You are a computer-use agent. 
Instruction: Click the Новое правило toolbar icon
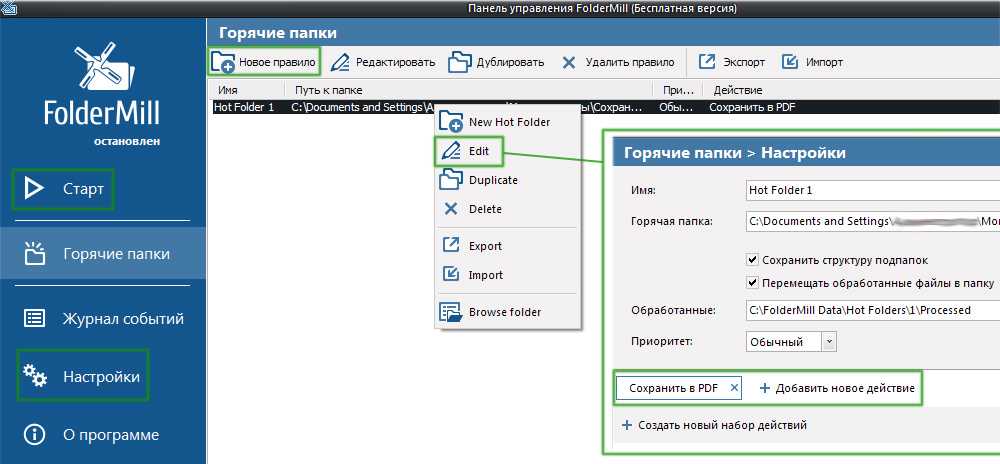(224, 62)
